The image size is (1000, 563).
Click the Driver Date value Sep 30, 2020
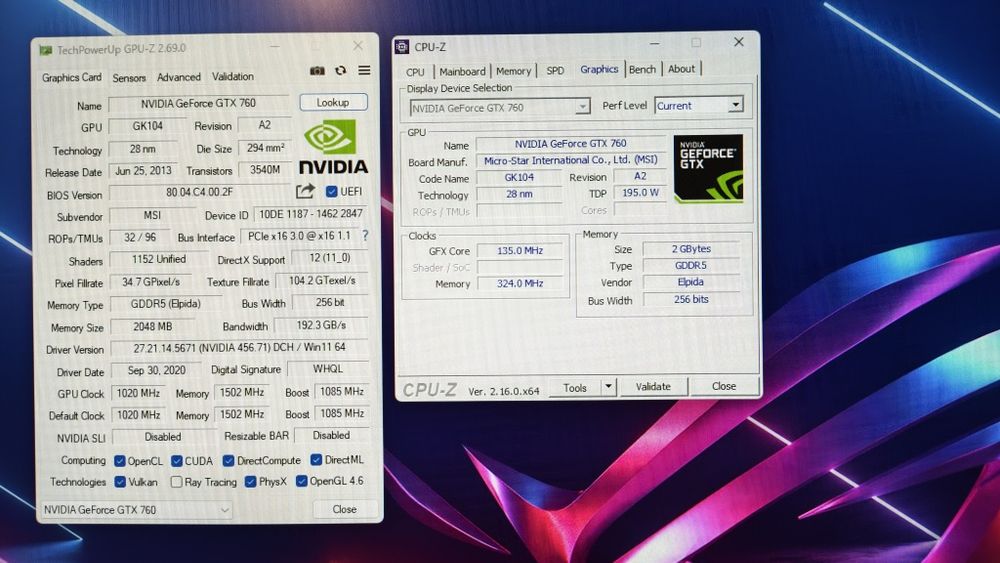(x=156, y=370)
